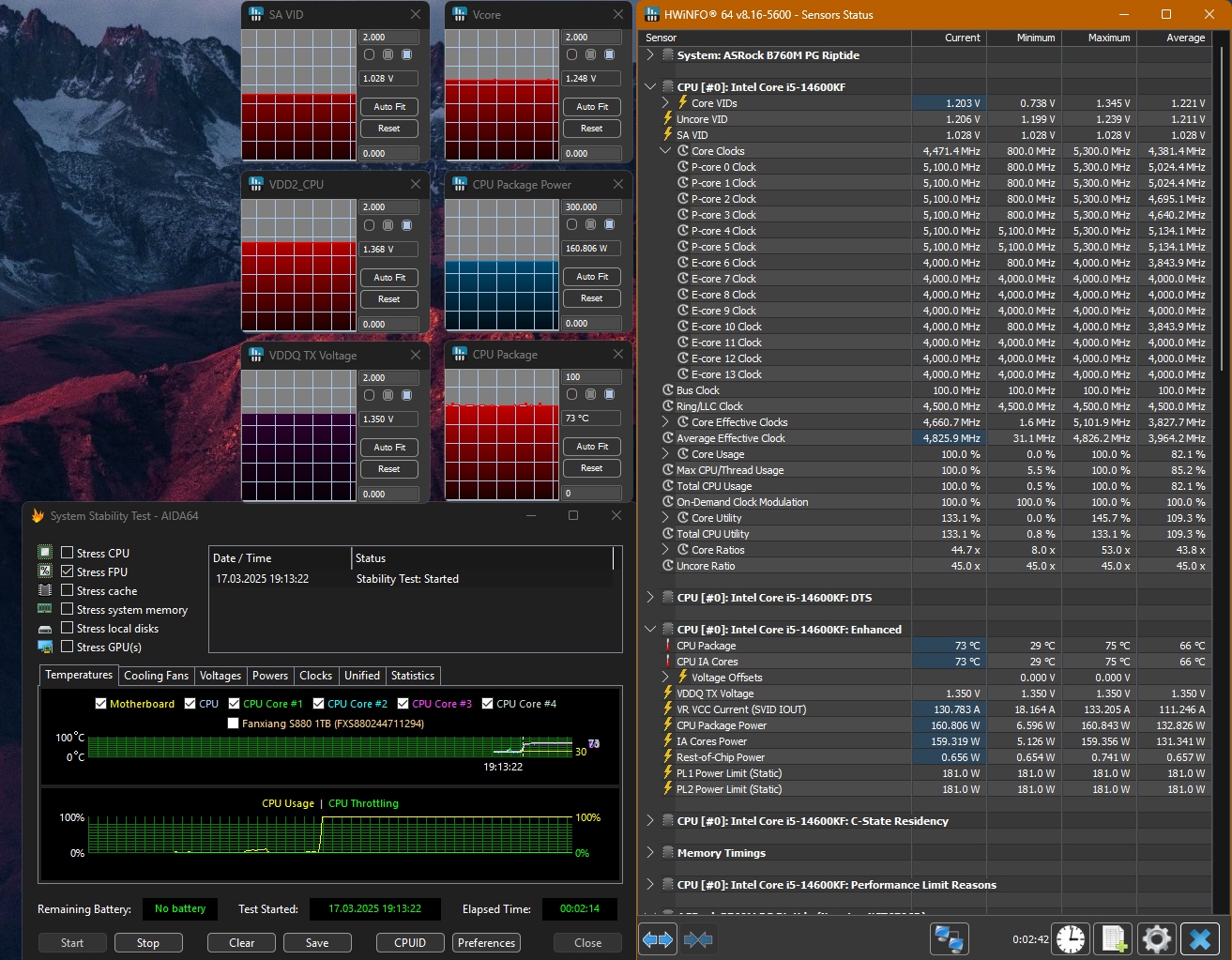Open the Clocks tab
The image size is (1232, 960).
(316, 676)
